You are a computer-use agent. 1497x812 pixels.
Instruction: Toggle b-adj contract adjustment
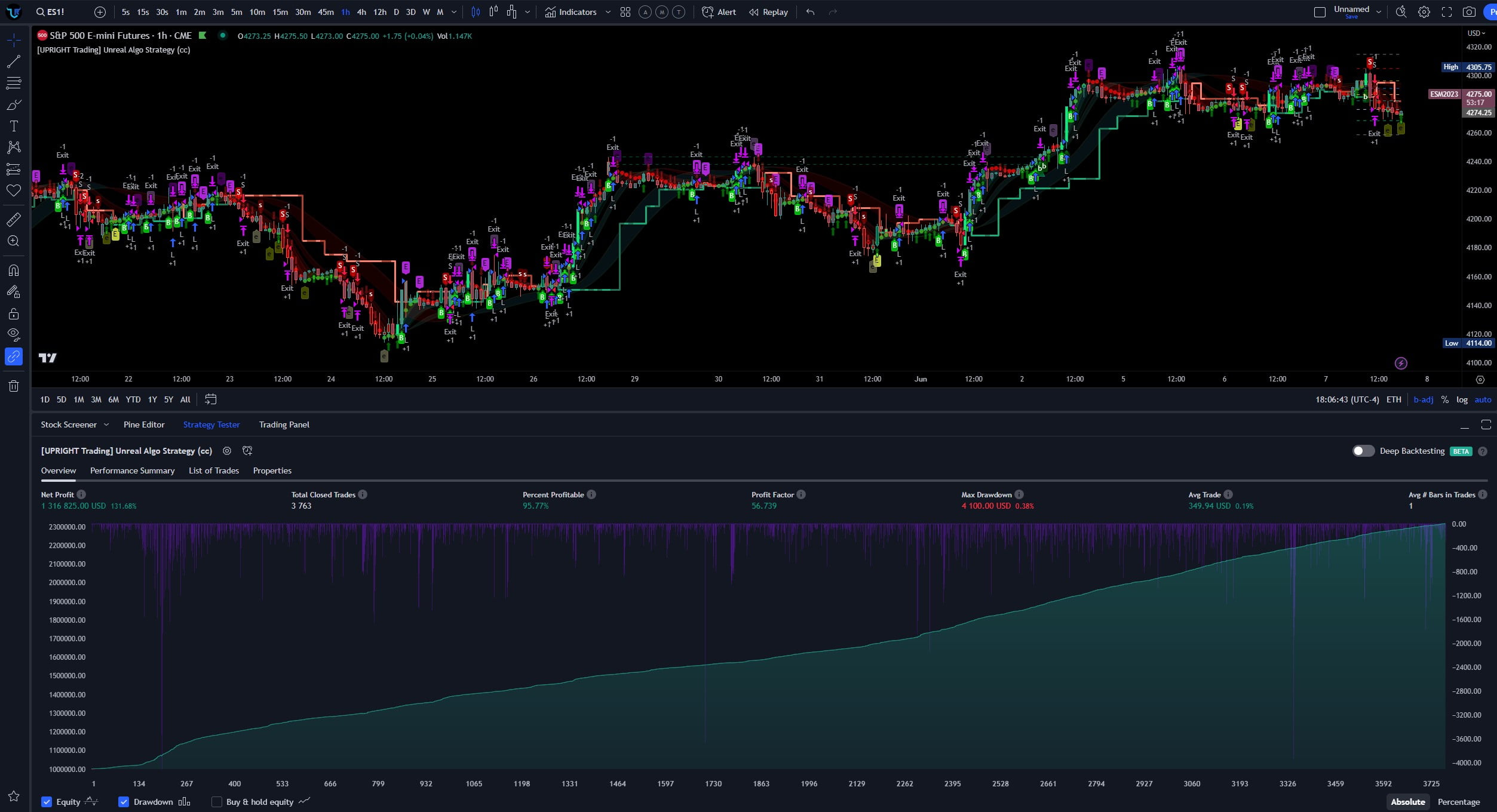tap(1423, 399)
